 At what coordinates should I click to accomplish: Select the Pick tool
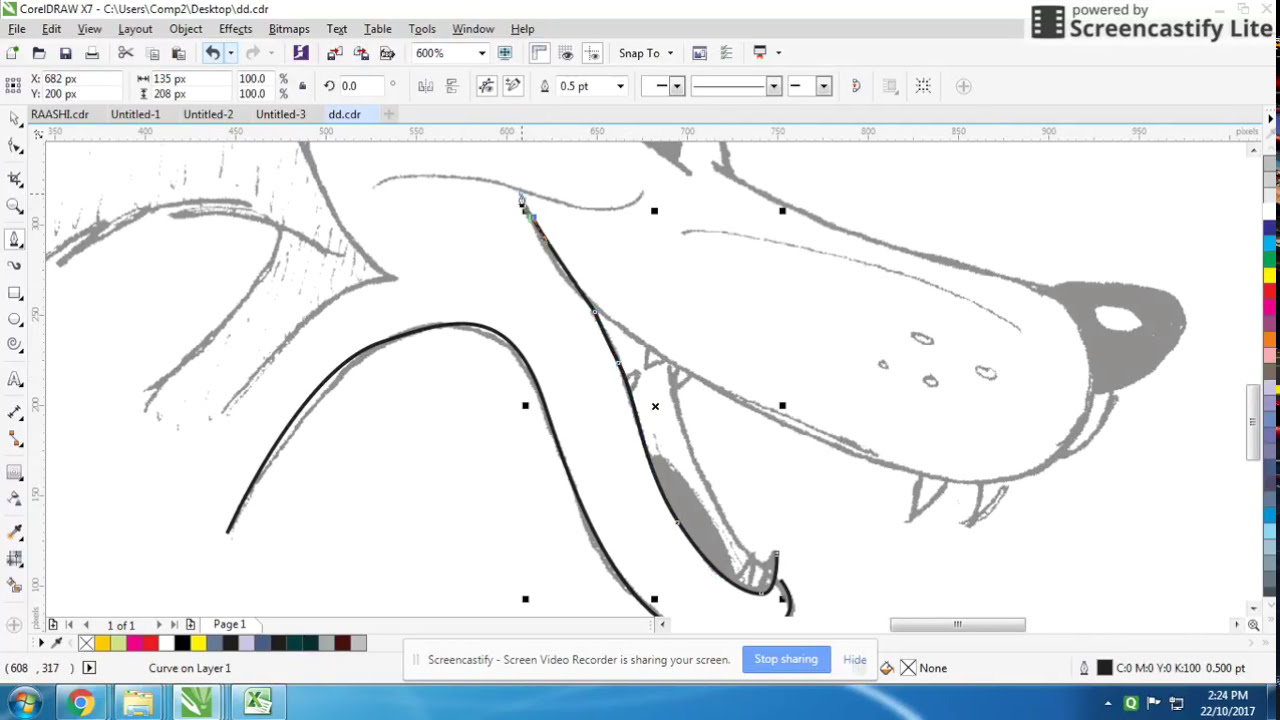[15, 120]
